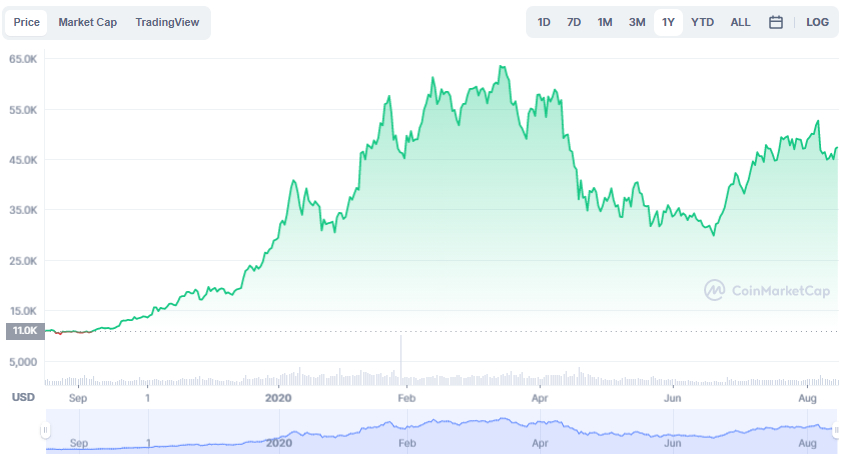Click the Feb label in the range navigator
The width and height of the screenshot is (841, 463).
coord(407,443)
